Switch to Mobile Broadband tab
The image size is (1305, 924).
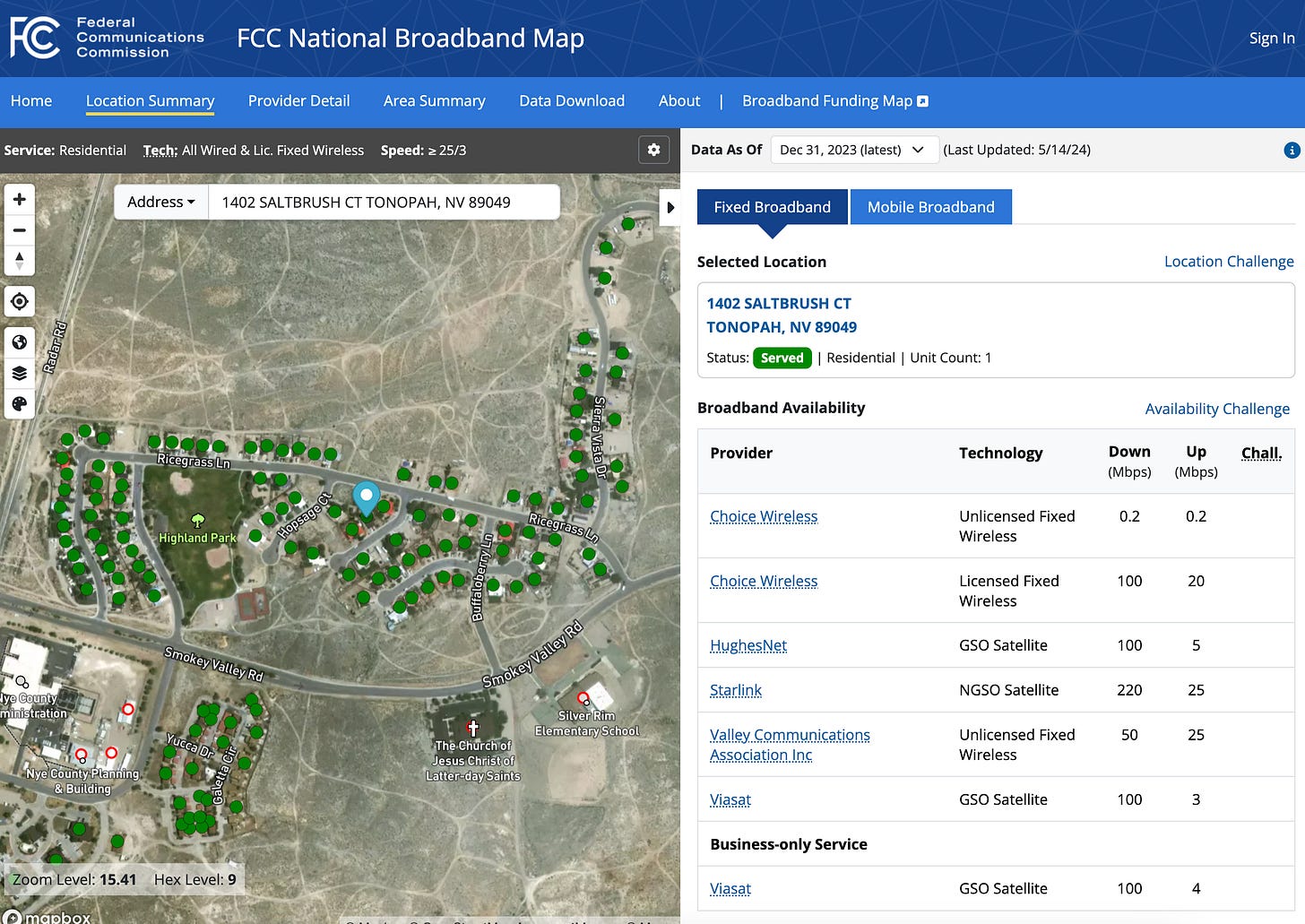tap(930, 207)
